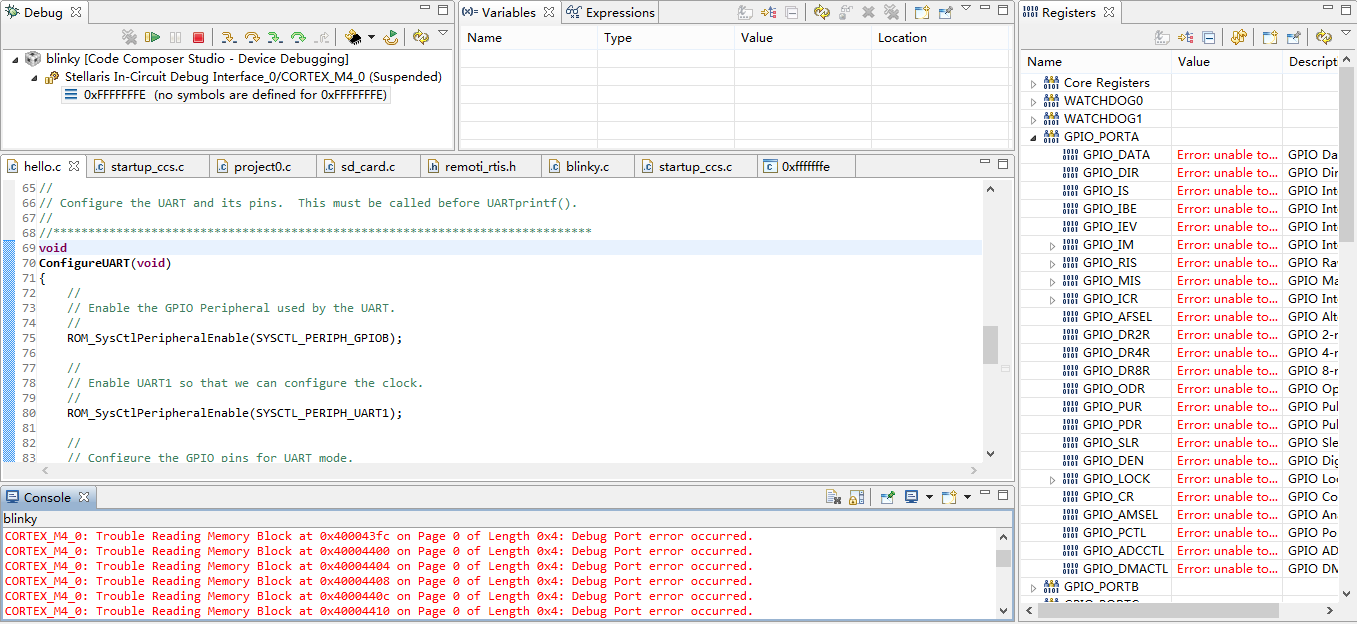
Task: Click the red Terminate button
Action: click(x=198, y=38)
